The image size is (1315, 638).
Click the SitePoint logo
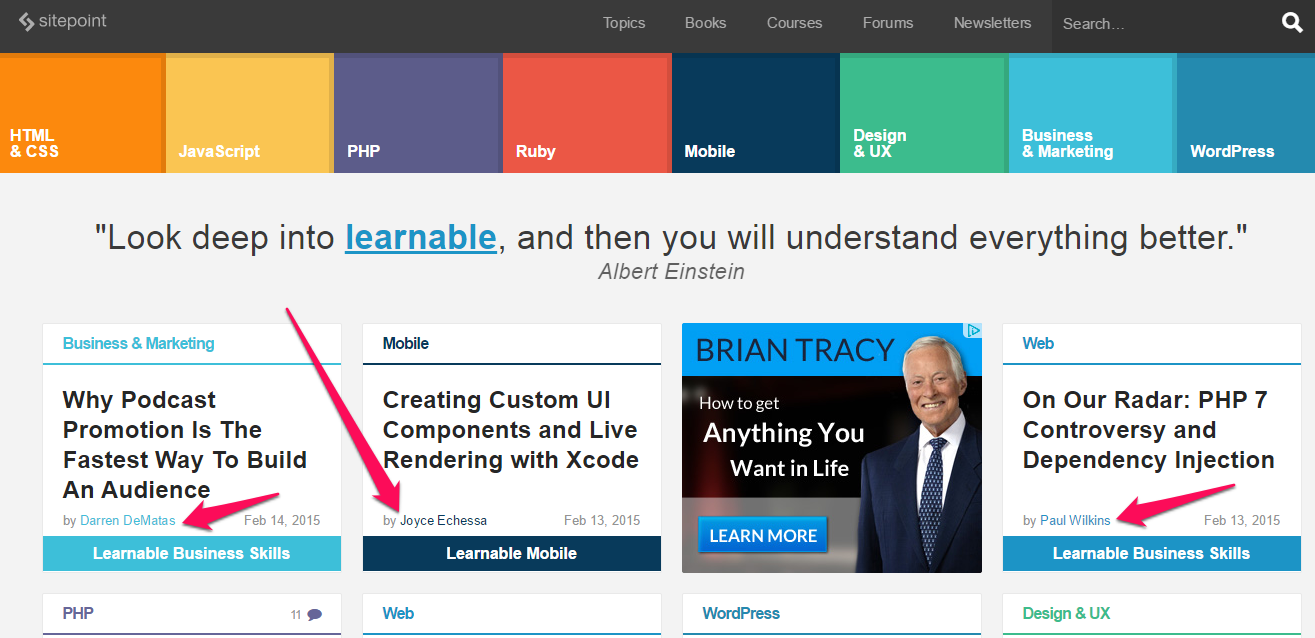click(x=62, y=22)
